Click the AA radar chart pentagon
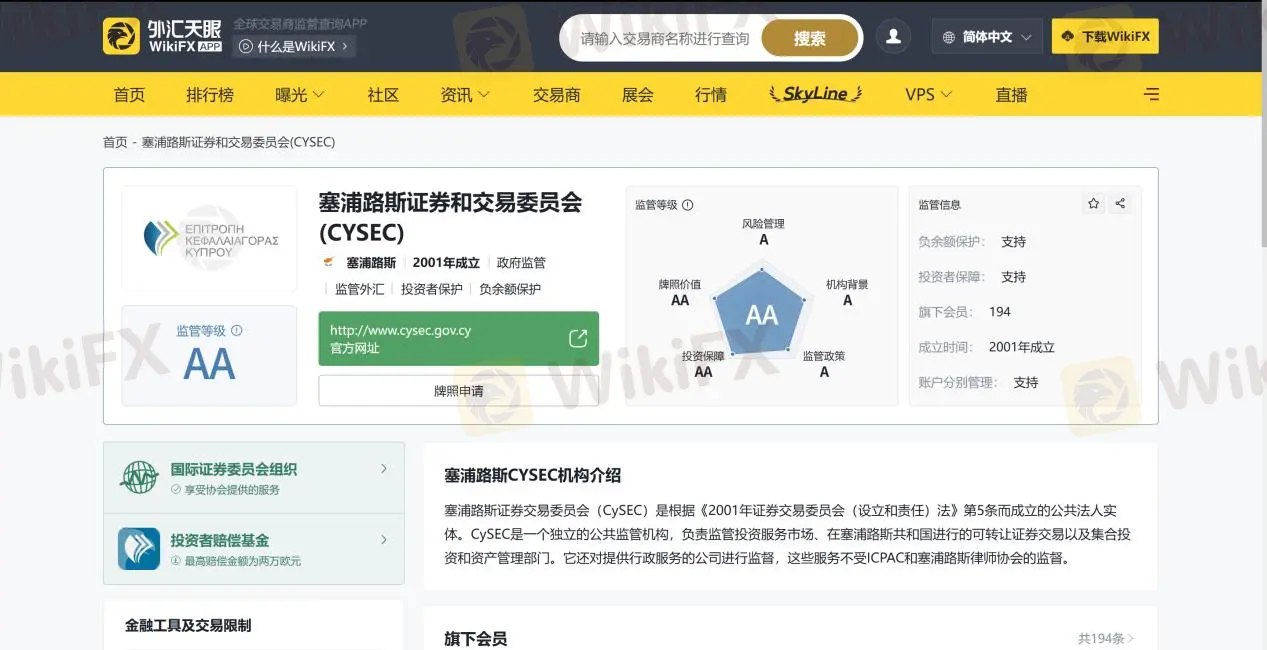 (x=762, y=314)
